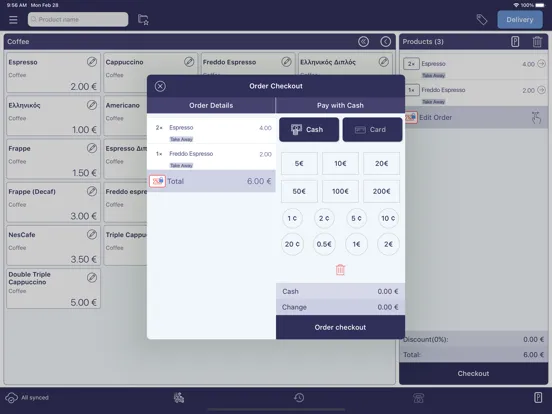This screenshot has height=414, width=552.
Task: Edit the Cappuccino product pencil icon
Action: [189, 62]
